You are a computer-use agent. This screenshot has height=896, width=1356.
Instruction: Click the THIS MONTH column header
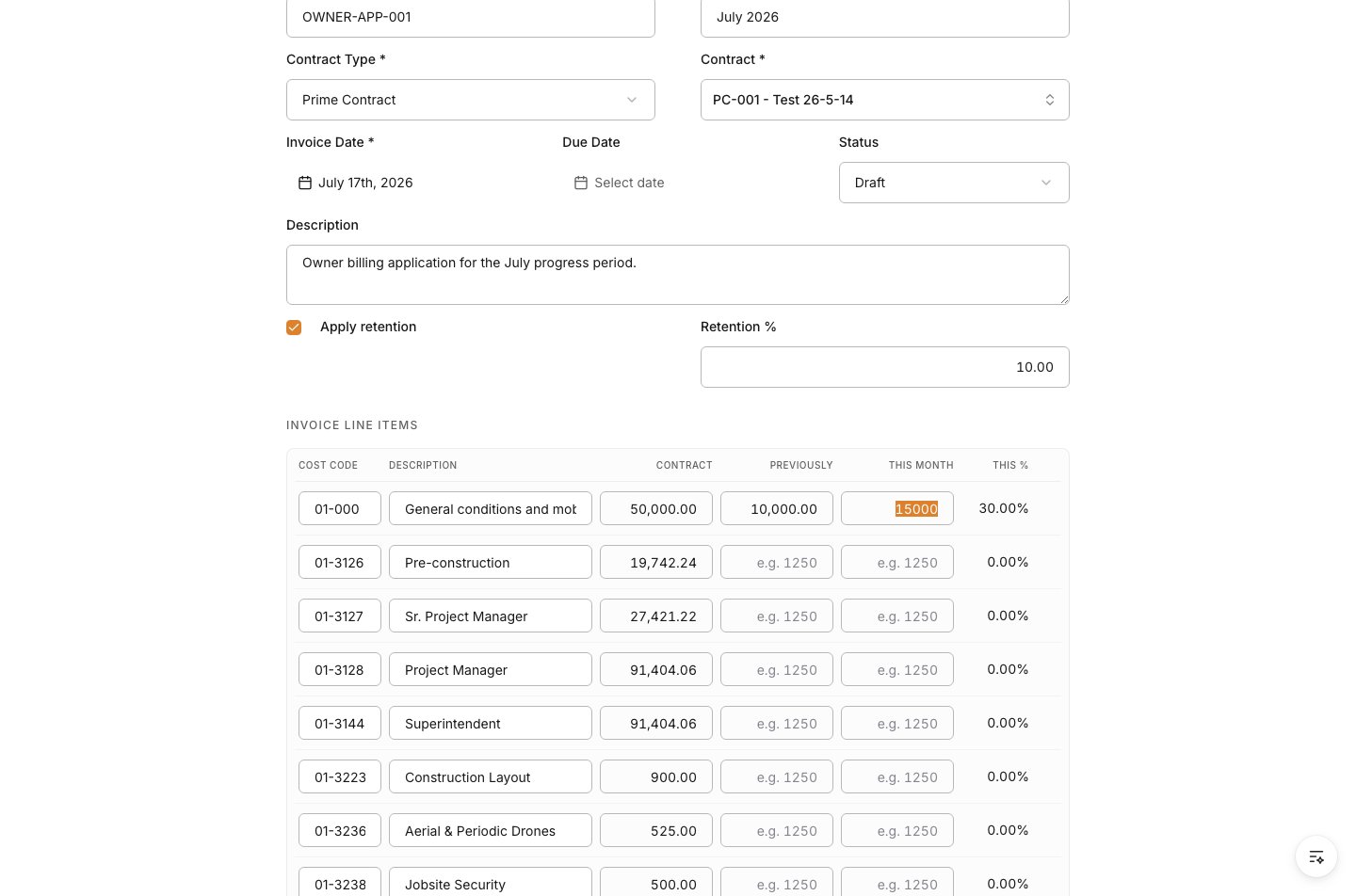[x=921, y=465]
